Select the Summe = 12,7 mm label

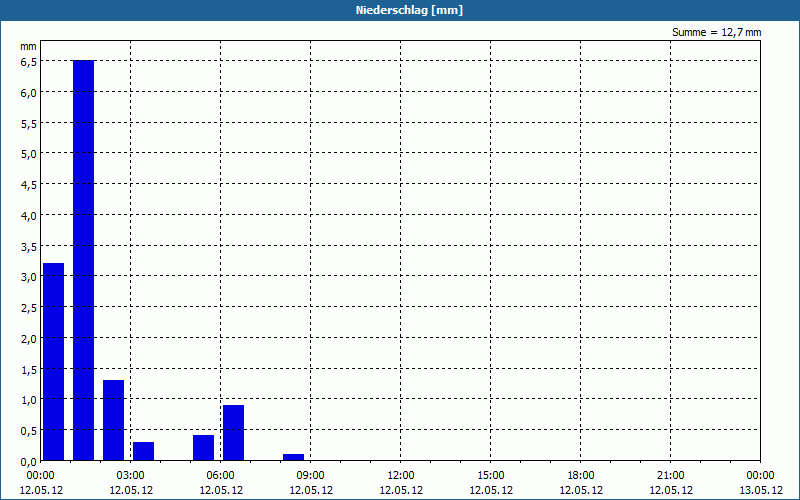(716, 32)
